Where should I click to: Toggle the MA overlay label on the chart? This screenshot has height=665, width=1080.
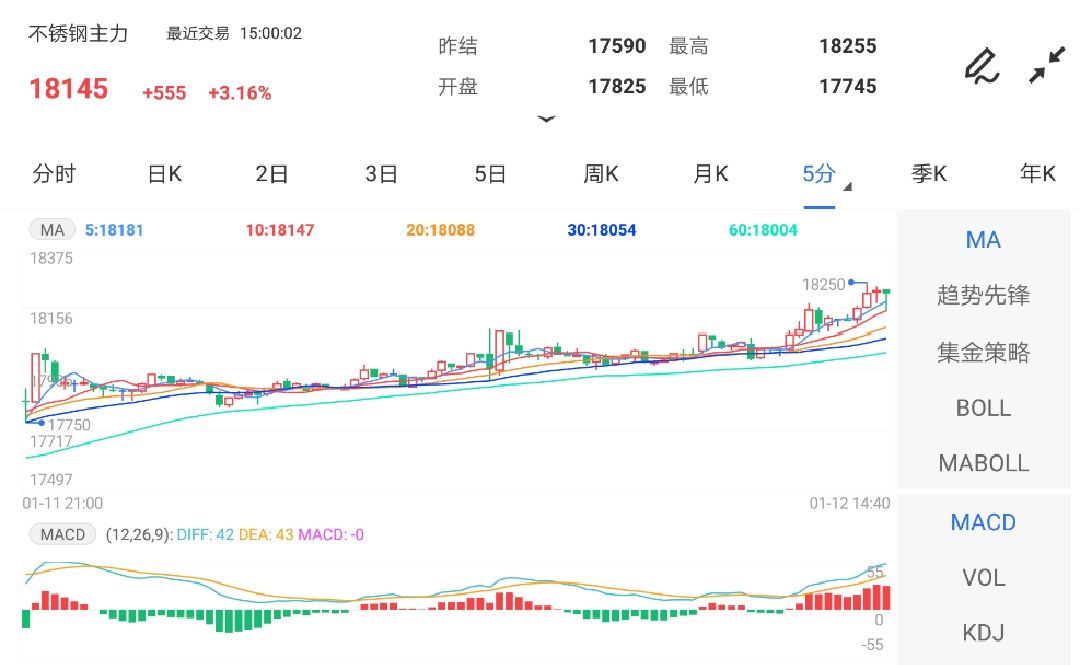52,229
